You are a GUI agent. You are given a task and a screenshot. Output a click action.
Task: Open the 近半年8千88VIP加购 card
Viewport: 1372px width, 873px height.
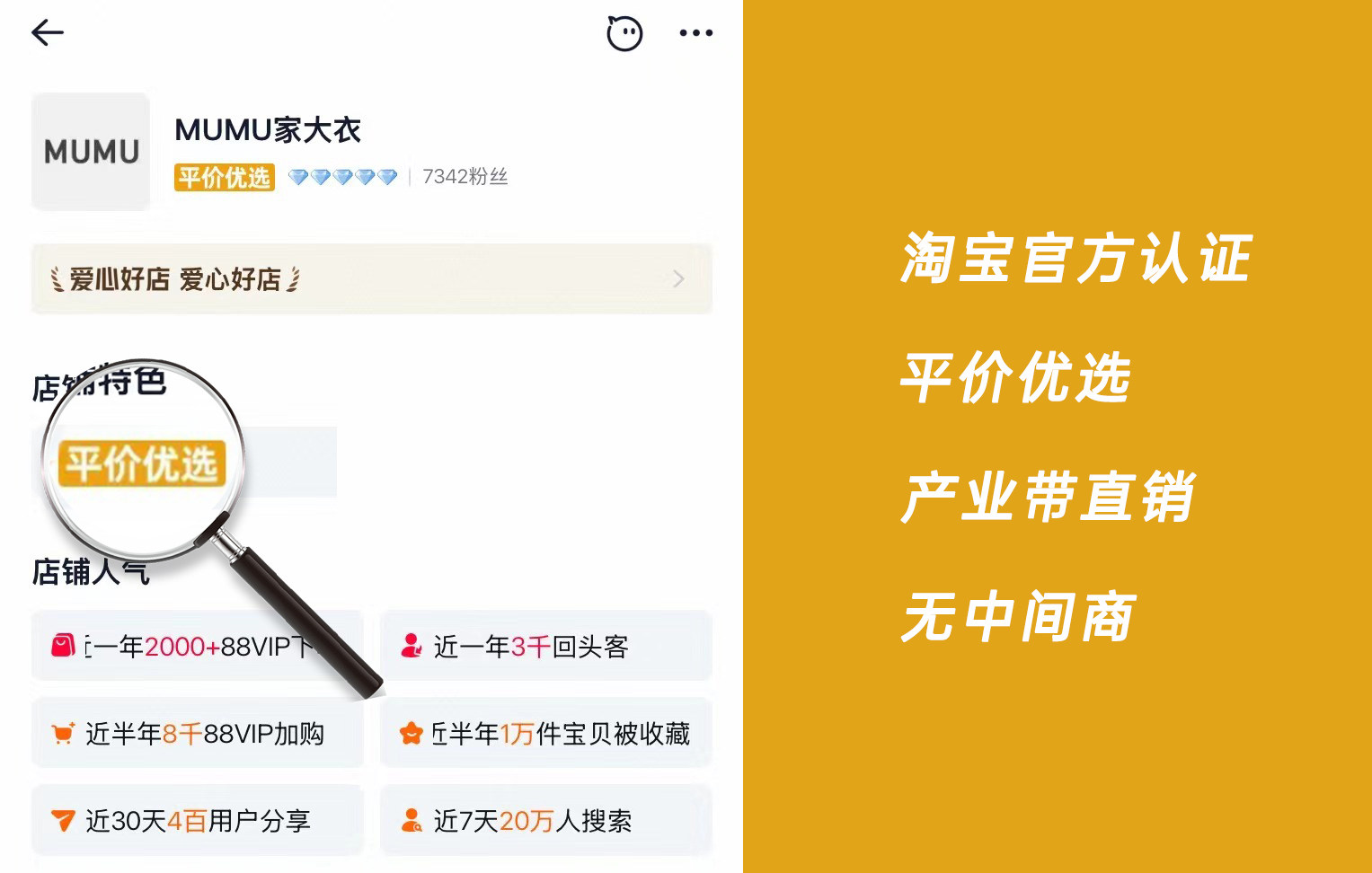198,733
